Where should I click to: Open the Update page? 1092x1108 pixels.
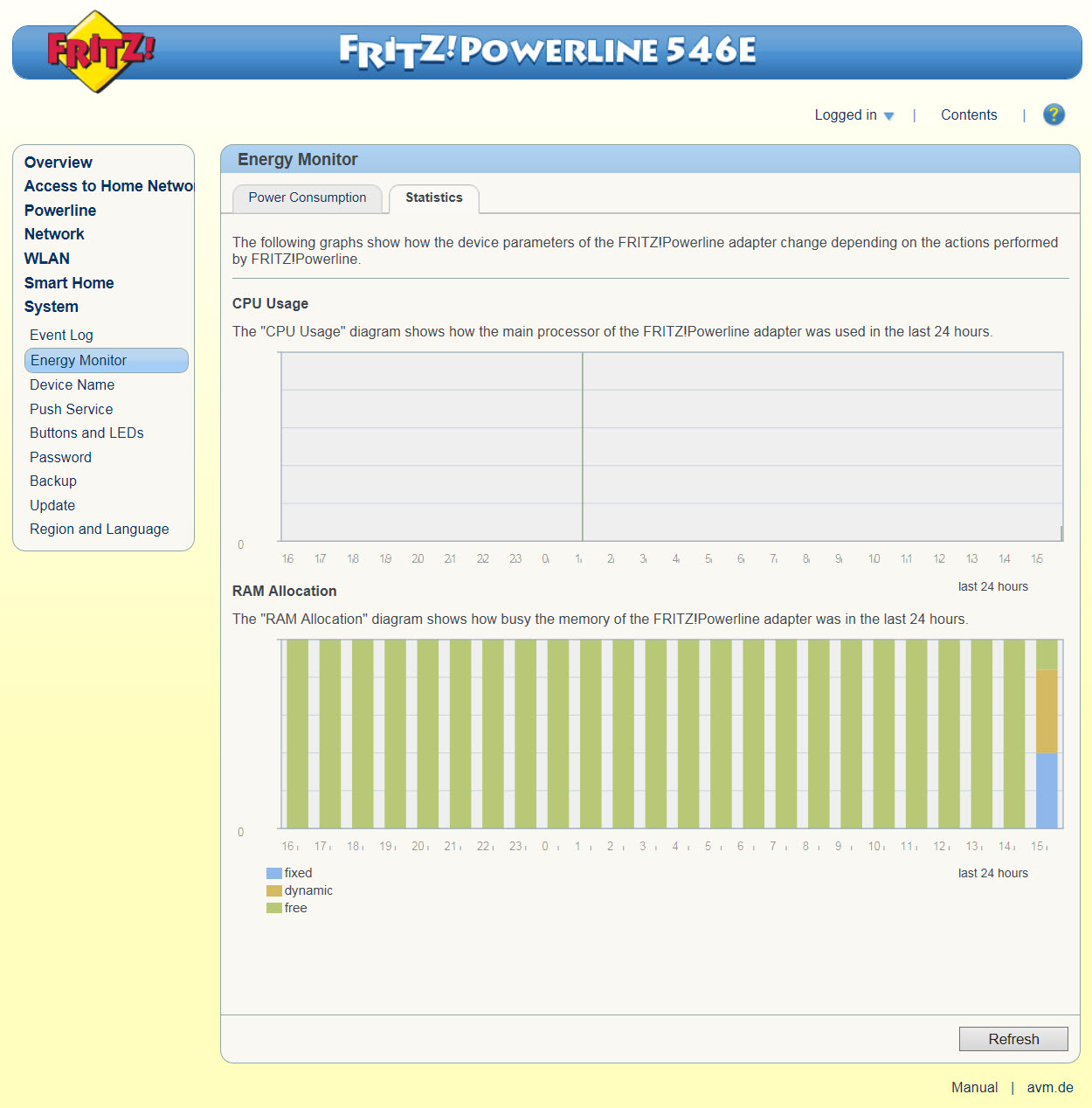(52, 505)
